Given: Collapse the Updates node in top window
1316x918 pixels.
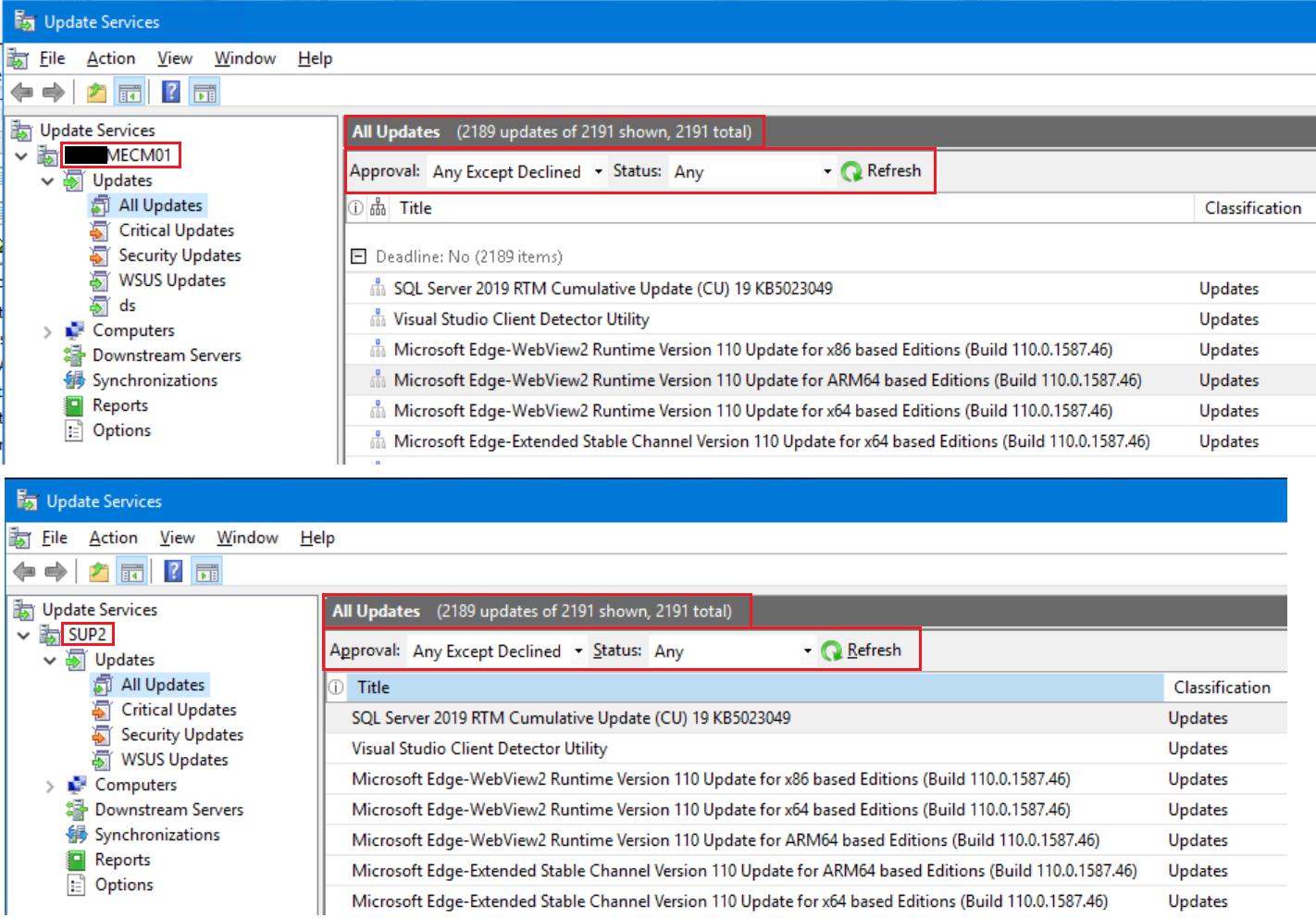Looking at the screenshot, I should click(47, 180).
